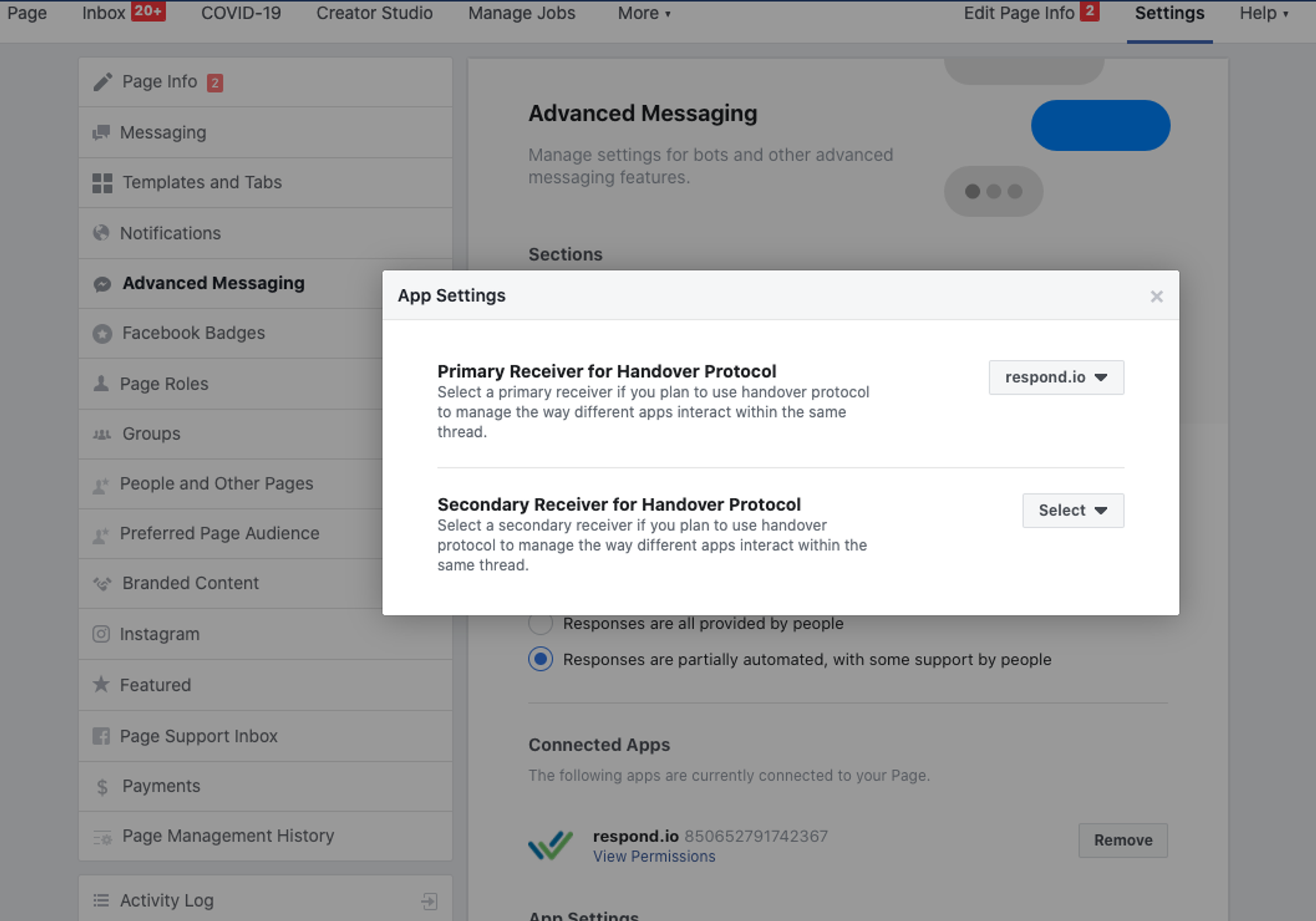The width and height of the screenshot is (1316, 921).
Task: Select "Responses are all provided by people"
Action: [x=540, y=624]
